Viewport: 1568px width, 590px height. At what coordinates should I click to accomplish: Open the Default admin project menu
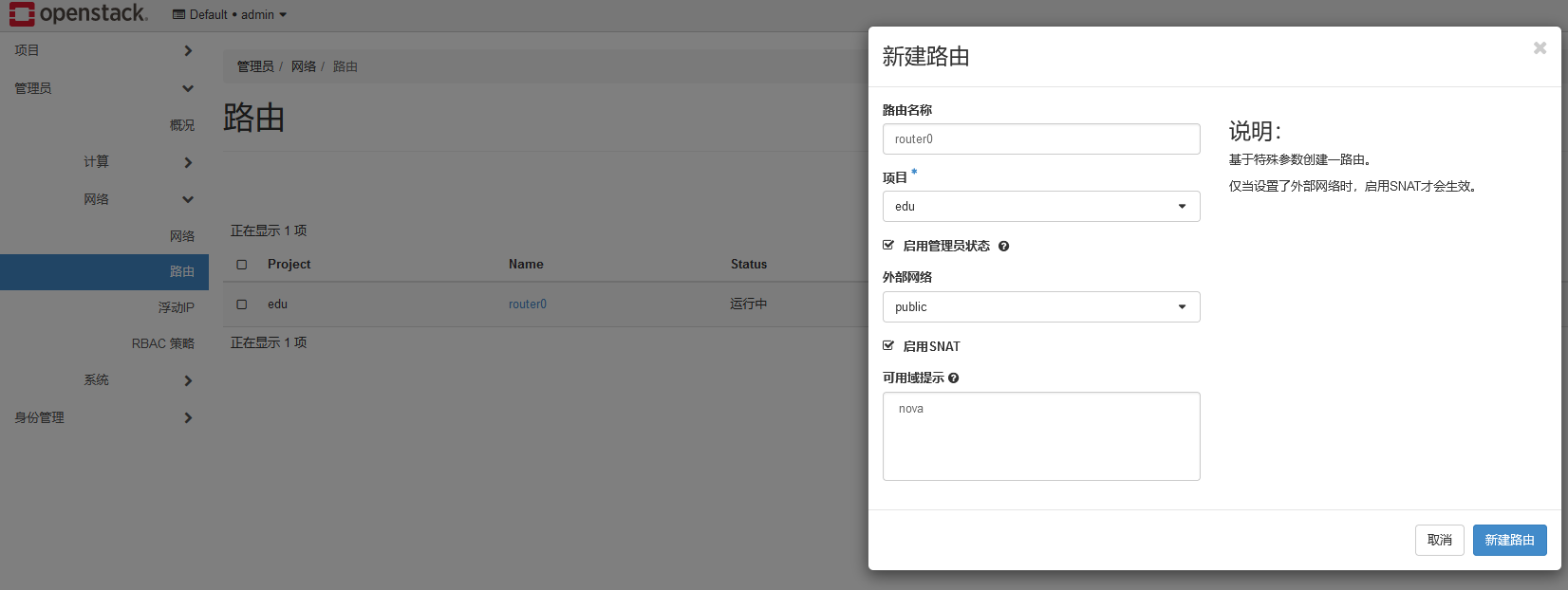coord(230,14)
